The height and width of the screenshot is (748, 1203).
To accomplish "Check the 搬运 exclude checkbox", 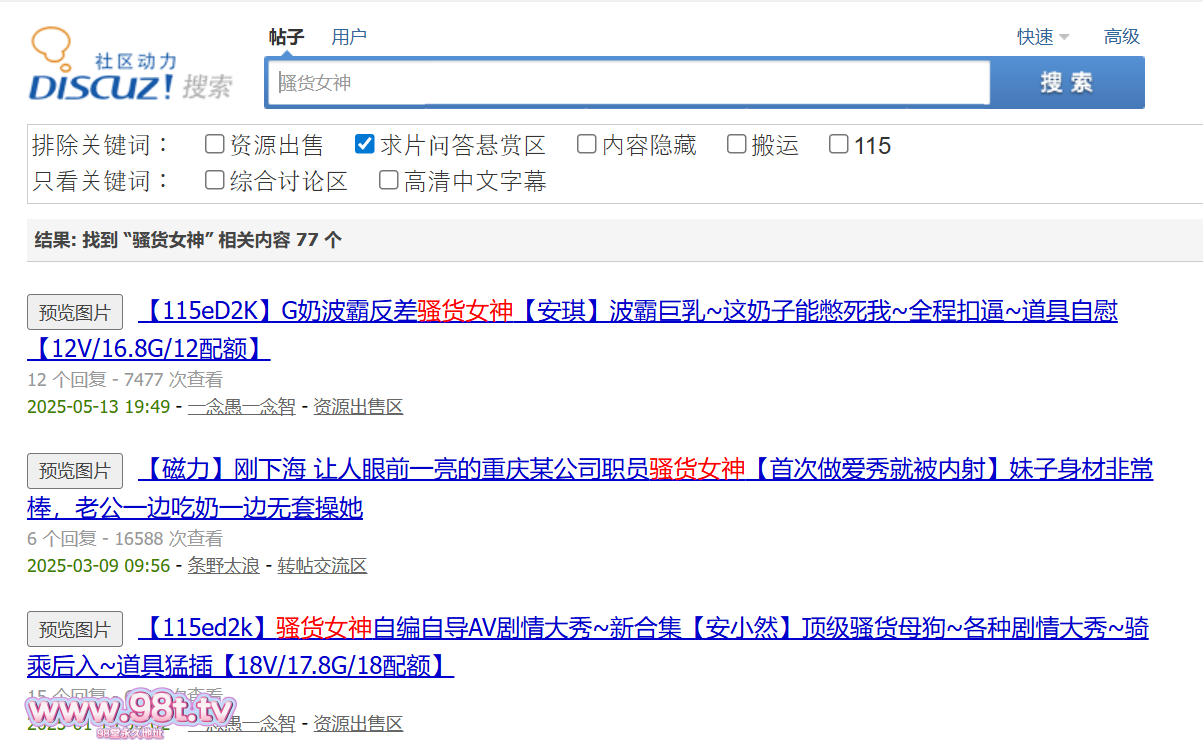I will (x=736, y=145).
